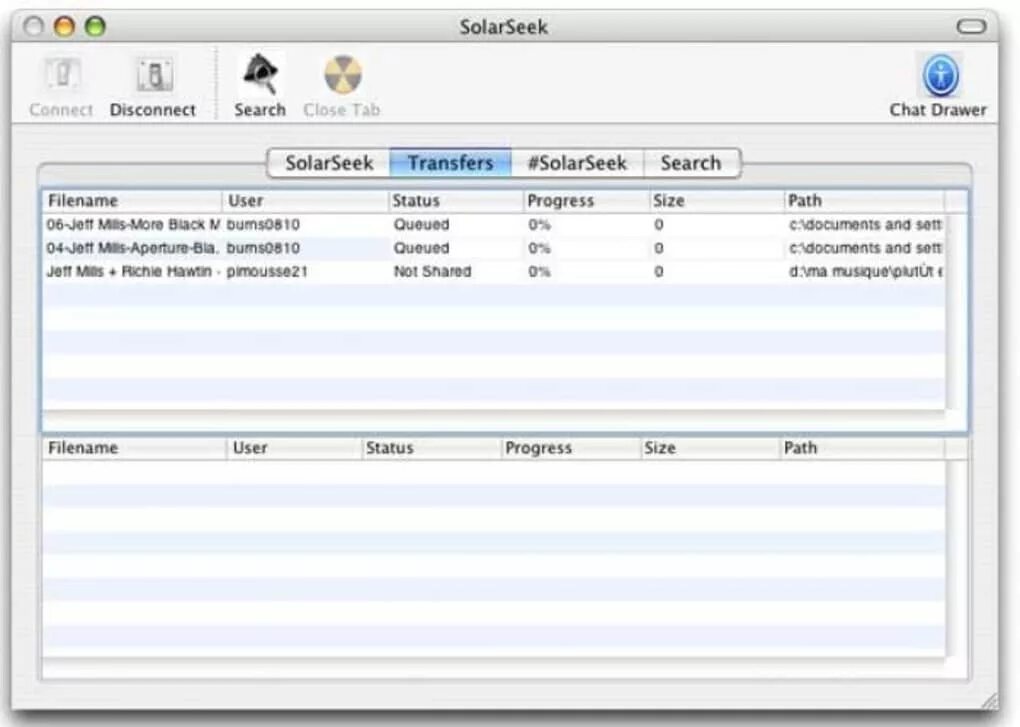Viewport: 1020px width, 727px height.
Task: Select the Jeff Mills + Richie Hawtin row
Action: click(494, 272)
